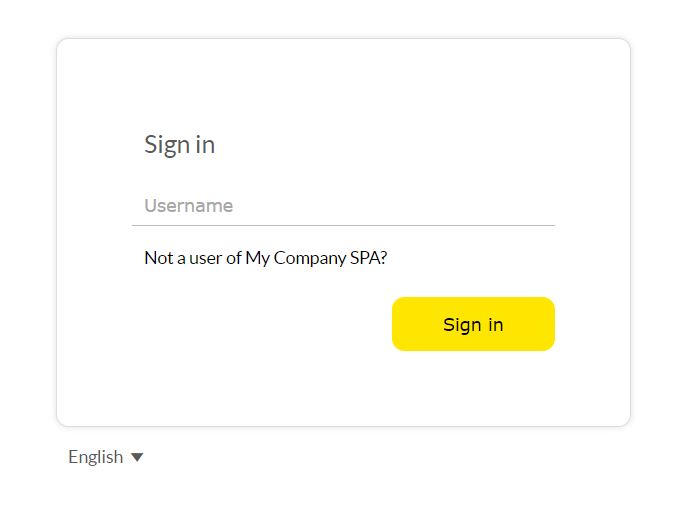This screenshot has height=512, width=684.
Task: Click the "Sign in" title above Username
Action: pyautogui.click(x=179, y=145)
